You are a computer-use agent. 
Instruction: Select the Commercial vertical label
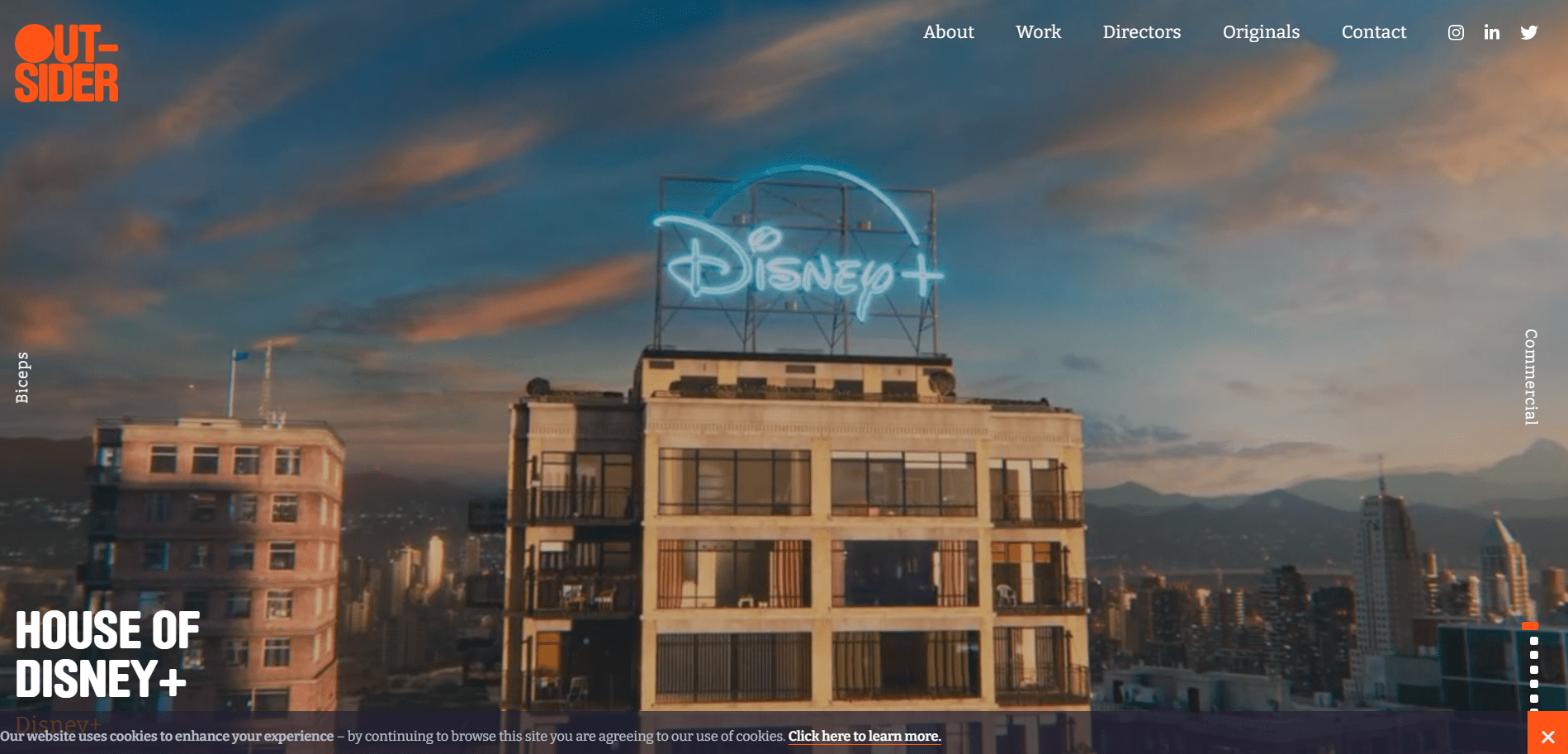coord(1531,377)
